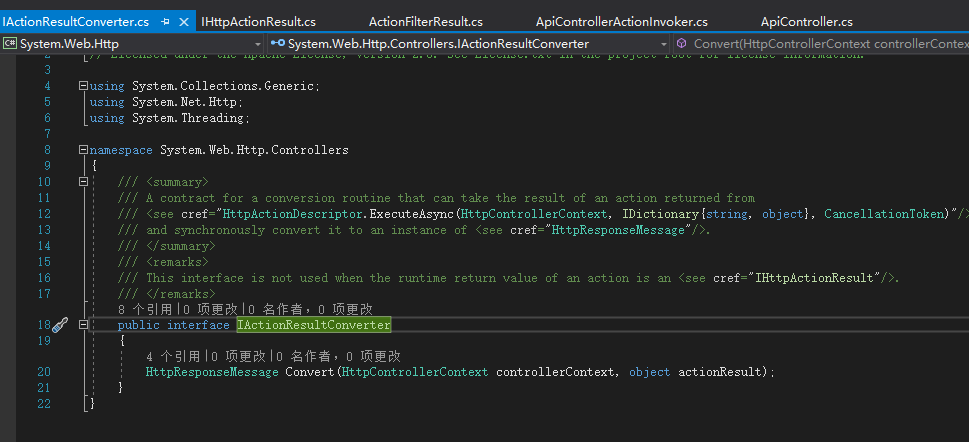Screen dimensions: 969x442
Task: Click the "IHttpActionResult" cref on line 16
Action: pos(815,278)
